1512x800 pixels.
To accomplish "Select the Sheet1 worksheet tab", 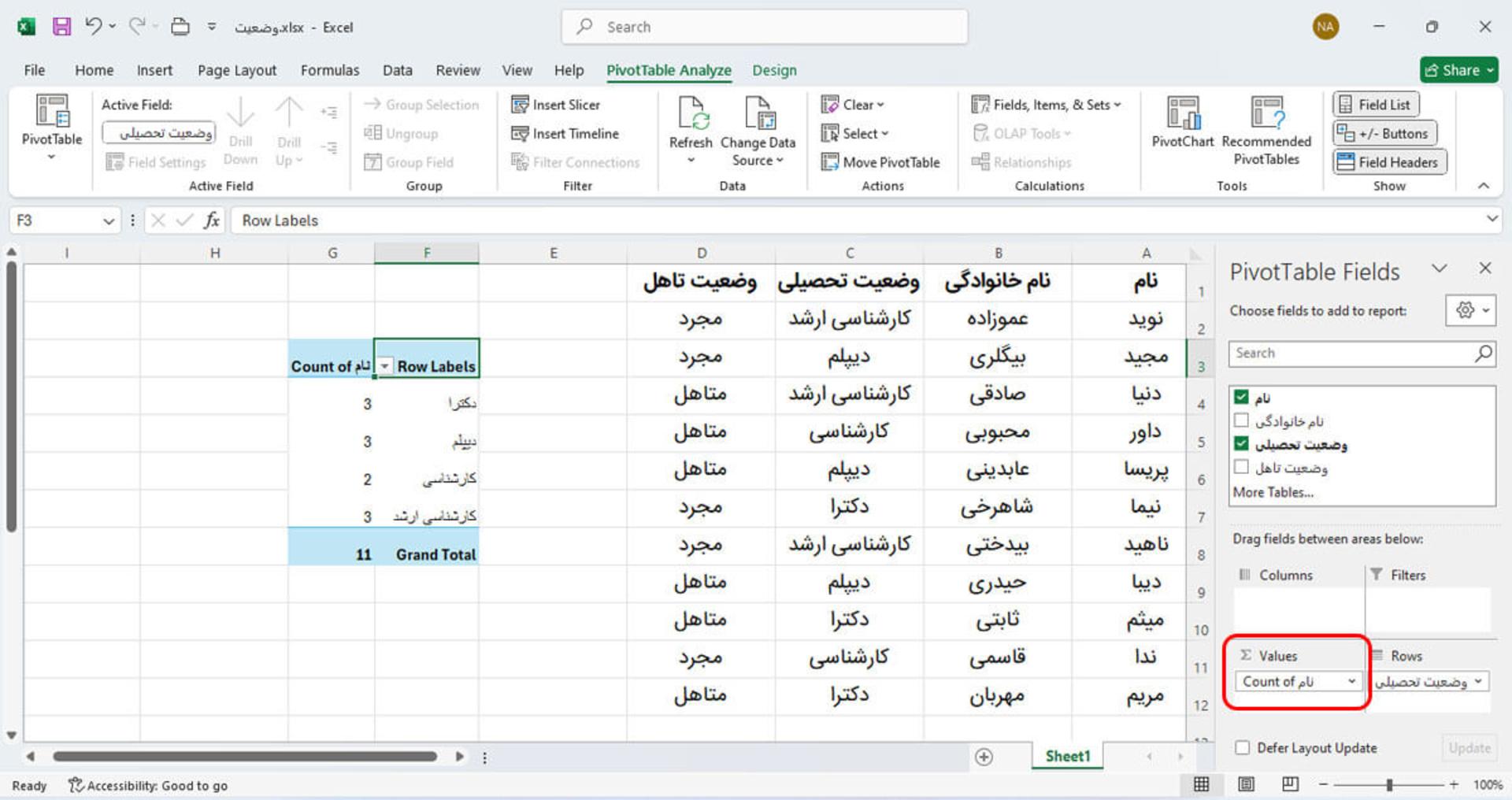I will click(1068, 756).
